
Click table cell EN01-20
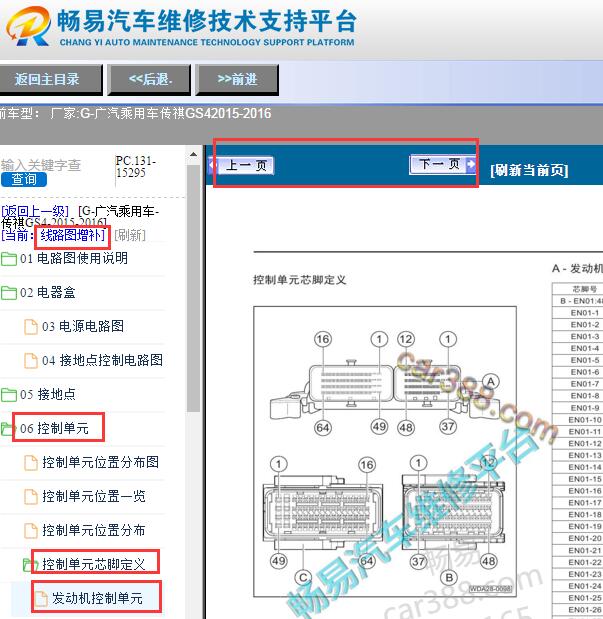pyautogui.click(x=584, y=538)
